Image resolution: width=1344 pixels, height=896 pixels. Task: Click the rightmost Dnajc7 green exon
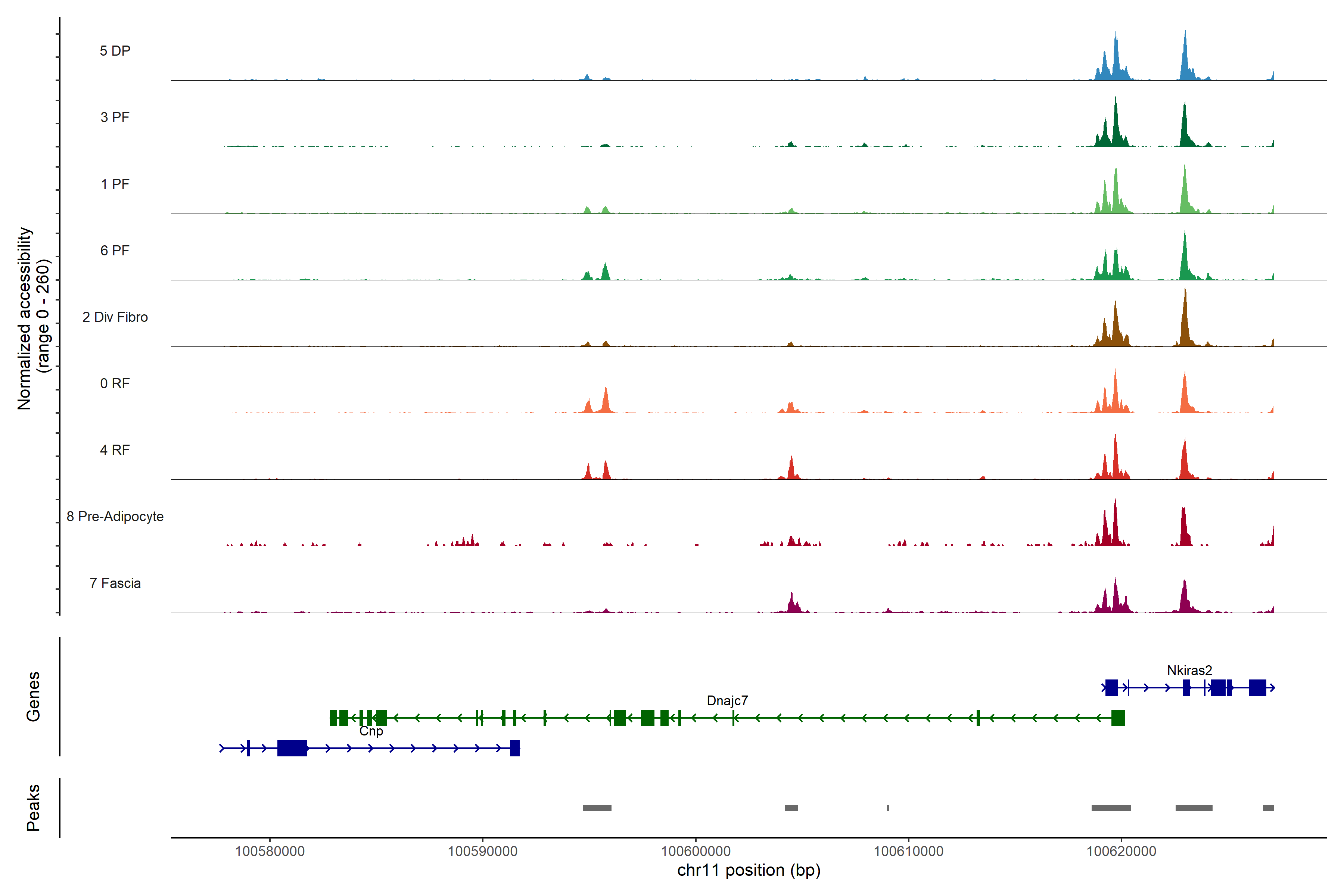(1118, 718)
